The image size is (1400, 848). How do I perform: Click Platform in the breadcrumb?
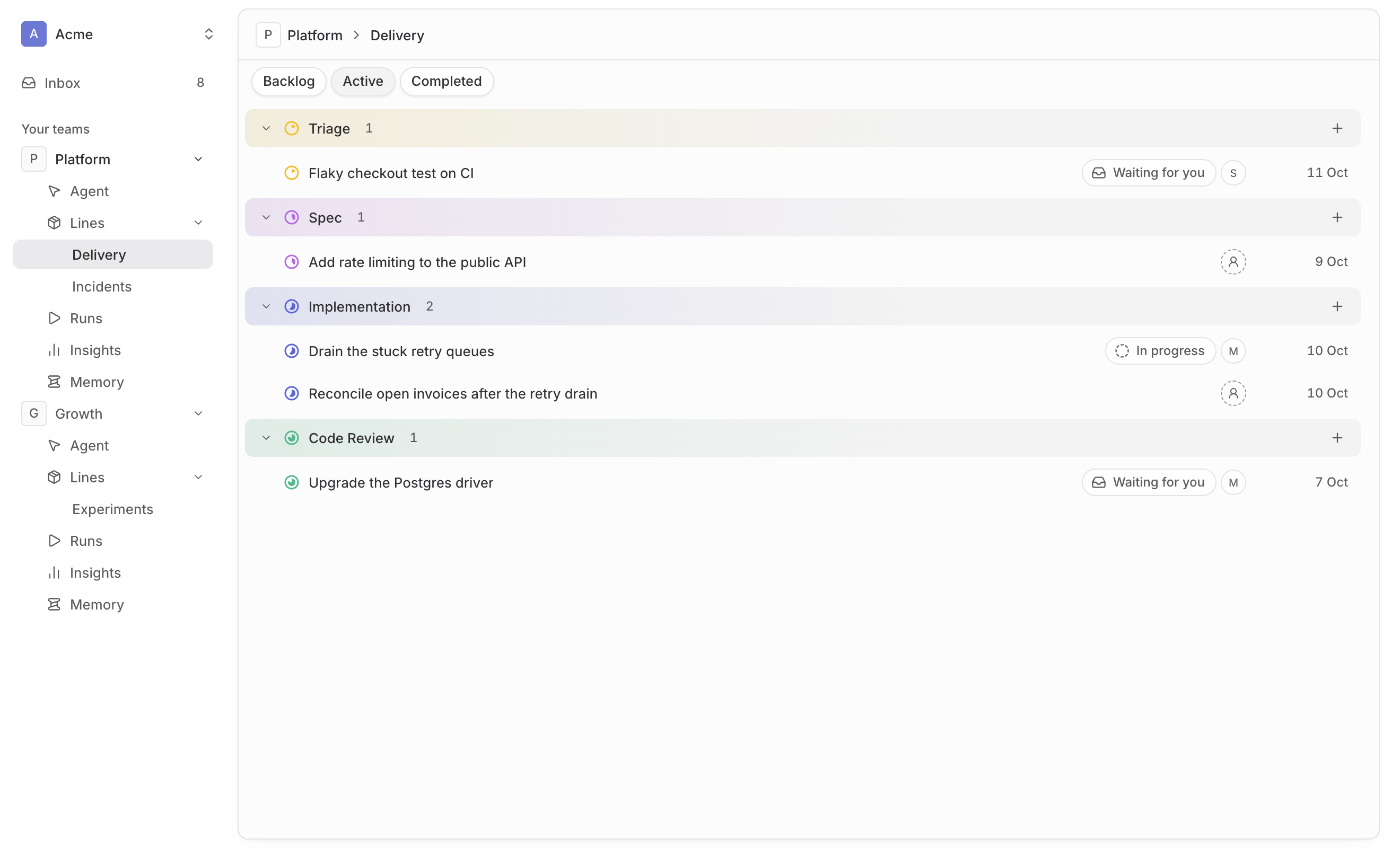coord(315,35)
